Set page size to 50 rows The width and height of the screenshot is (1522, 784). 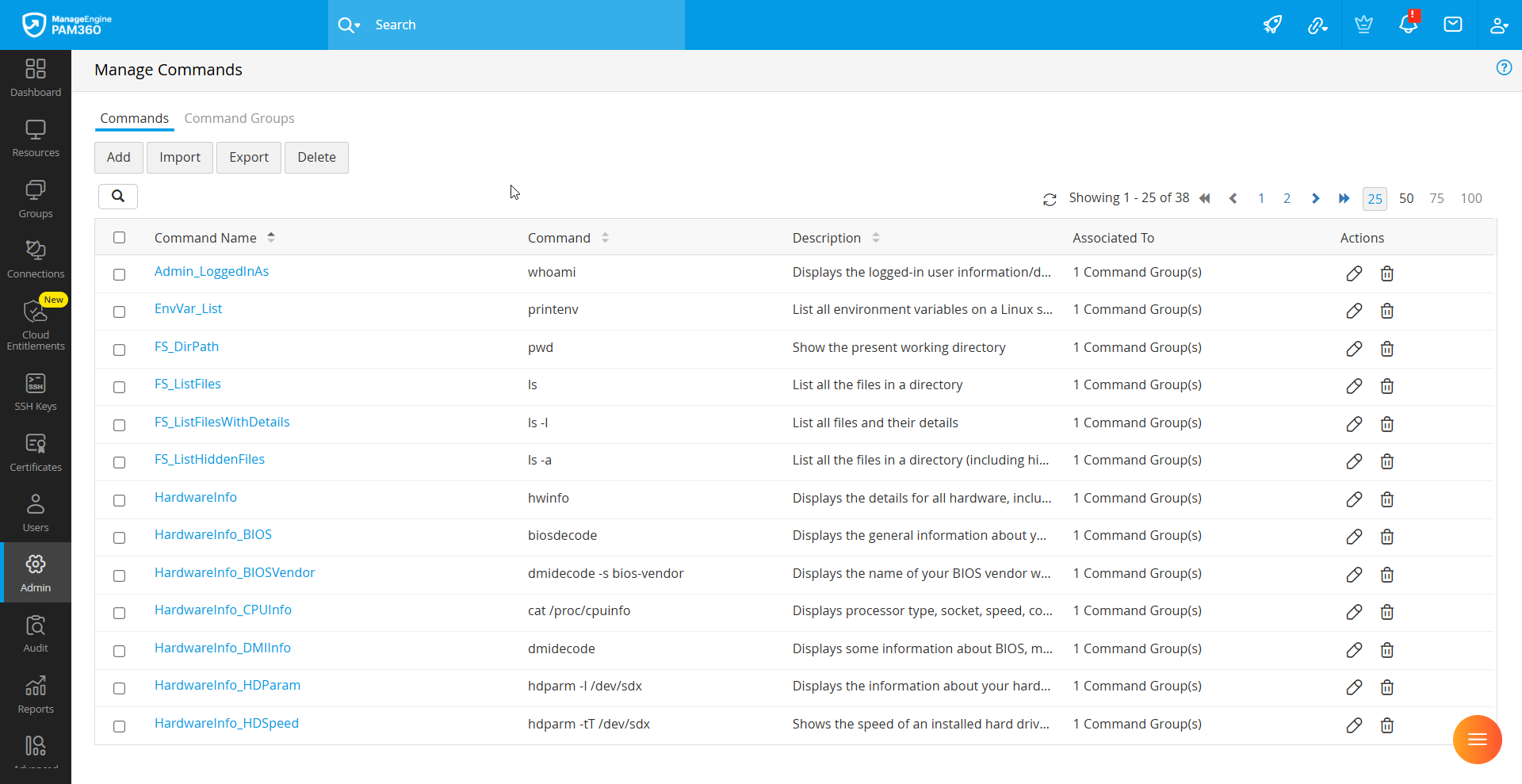[x=1405, y=198]
